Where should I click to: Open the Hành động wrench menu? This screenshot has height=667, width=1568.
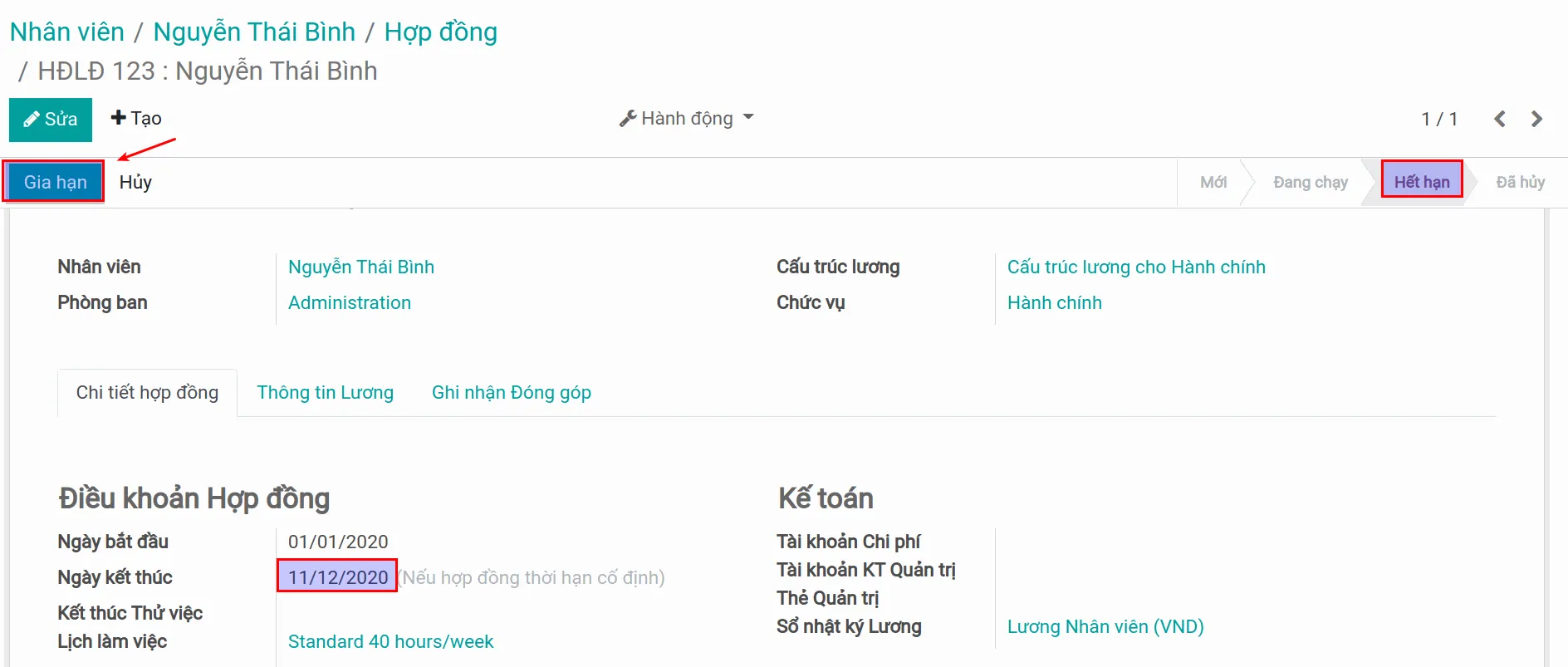(687, 119)
